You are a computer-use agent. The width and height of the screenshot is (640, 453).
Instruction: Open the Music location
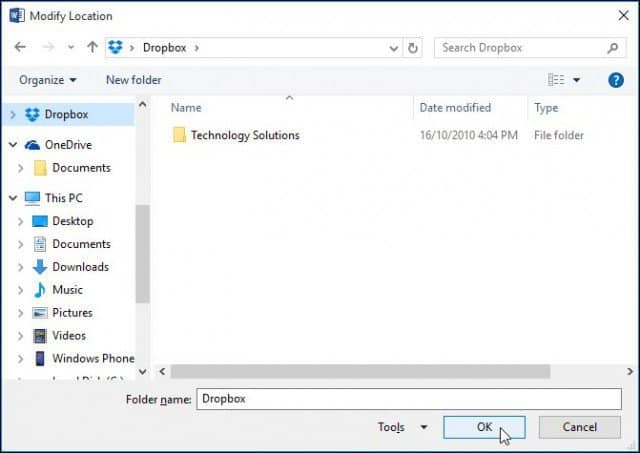click(67, 290)
